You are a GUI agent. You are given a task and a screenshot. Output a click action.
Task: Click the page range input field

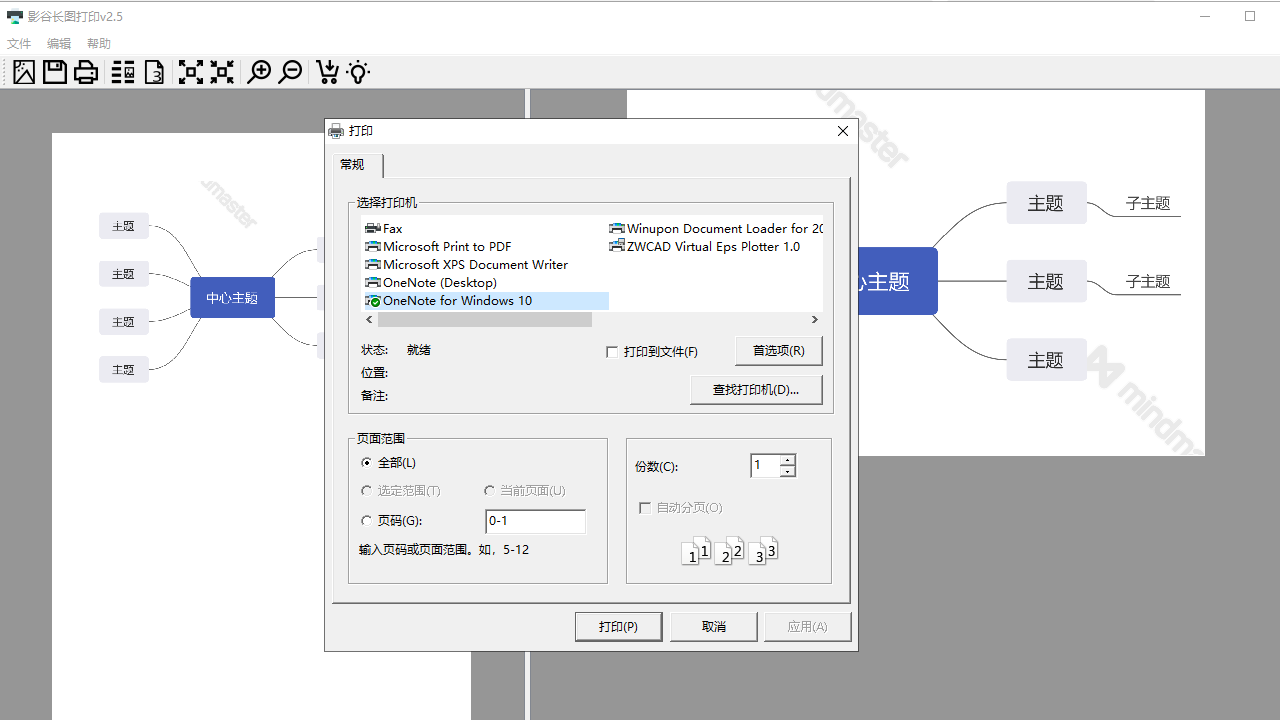click(535, 521)
